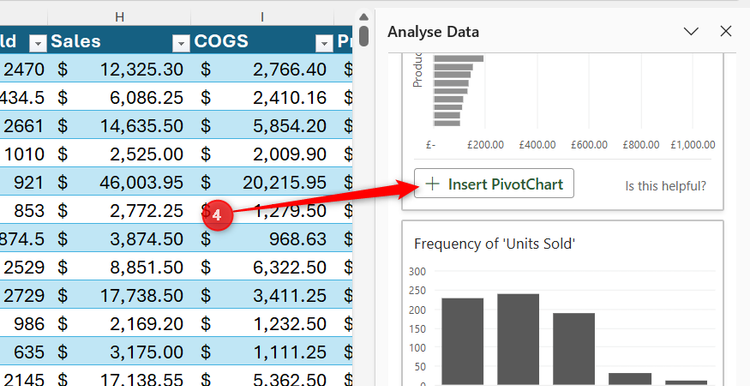The height and width of the screenshot is (386, 750).
Task: Click the Sales header cell
Action: 119,41
